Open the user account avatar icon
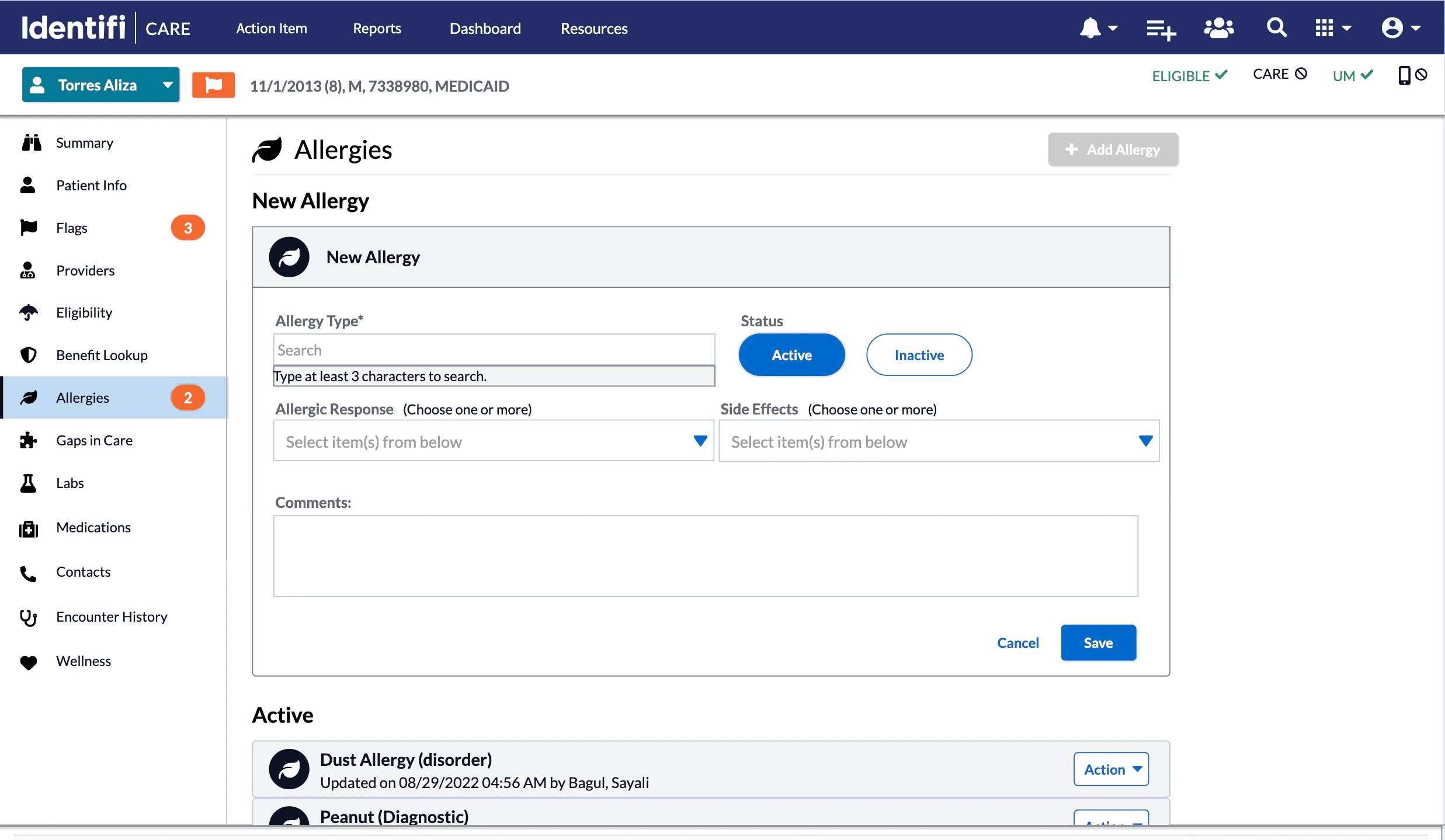Image resolution: width=1445 pixels, height=840 pixels. click(x=1393, y=28)
